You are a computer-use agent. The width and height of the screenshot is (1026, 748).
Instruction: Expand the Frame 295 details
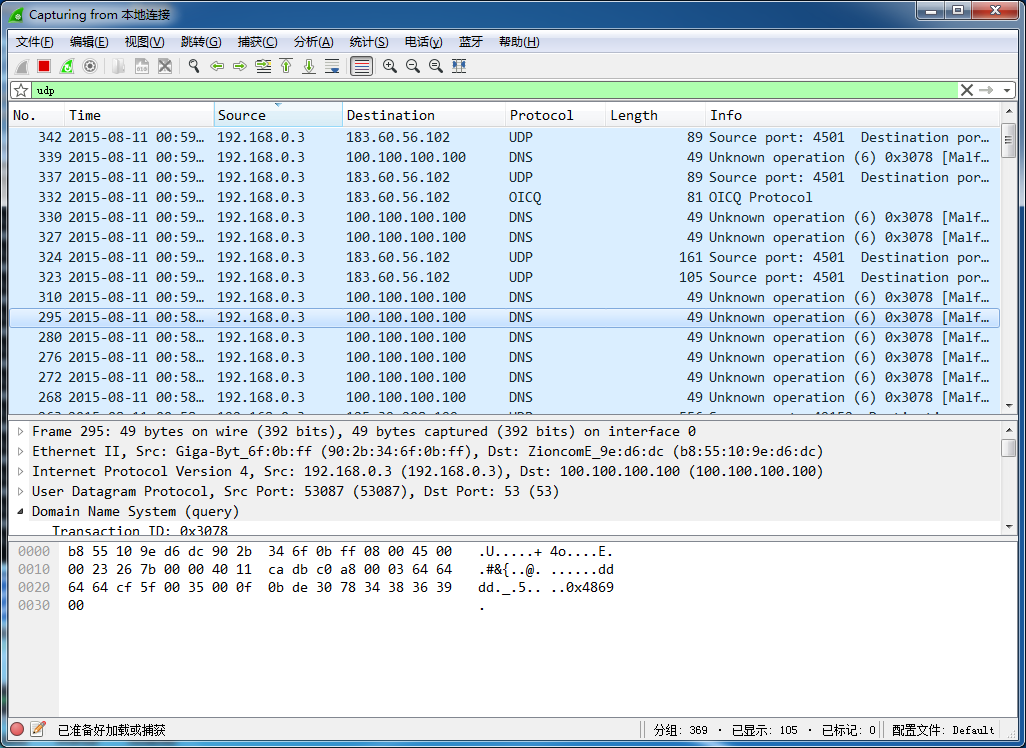click(22, 431)
